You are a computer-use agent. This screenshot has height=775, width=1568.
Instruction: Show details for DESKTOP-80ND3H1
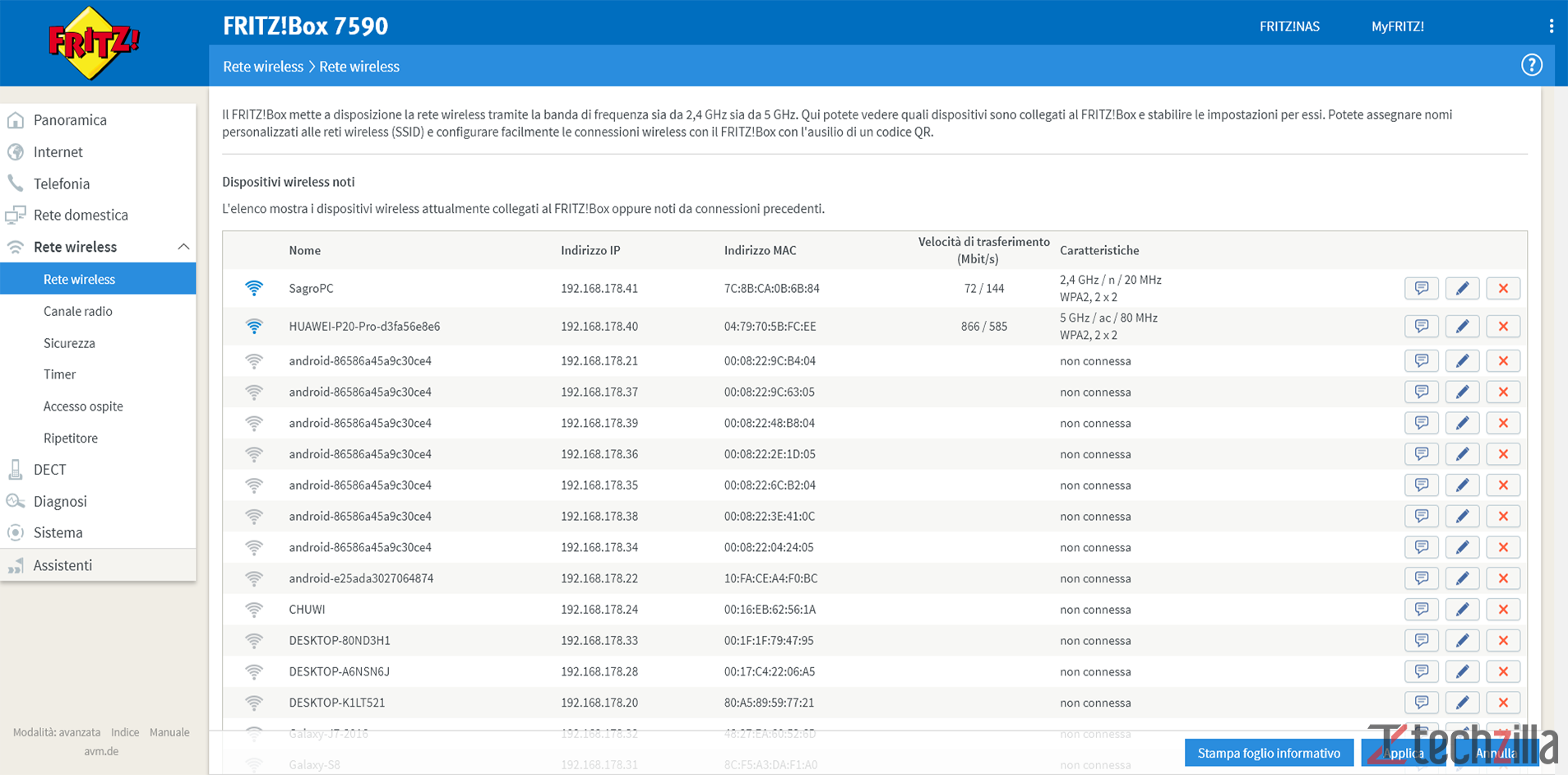coord(1422,641)
